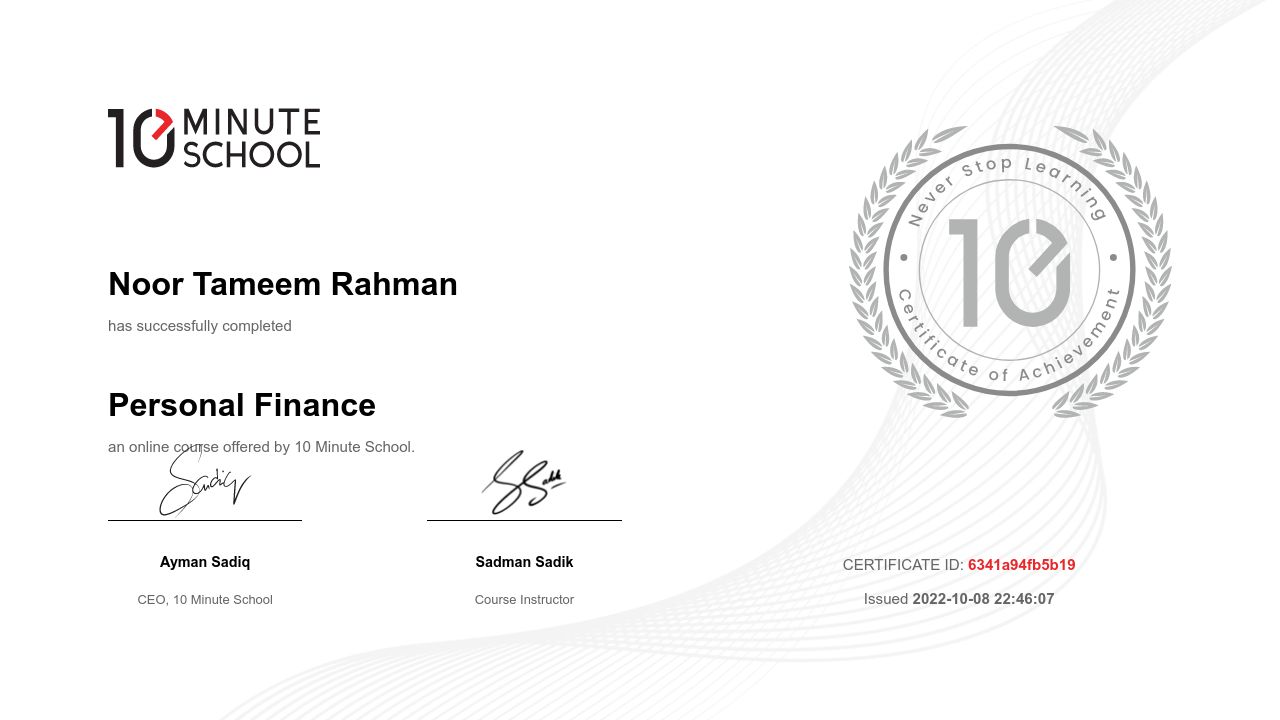Click the "CERTIFICATE ID:" label
1280x720 pixels.
[903, 565]
